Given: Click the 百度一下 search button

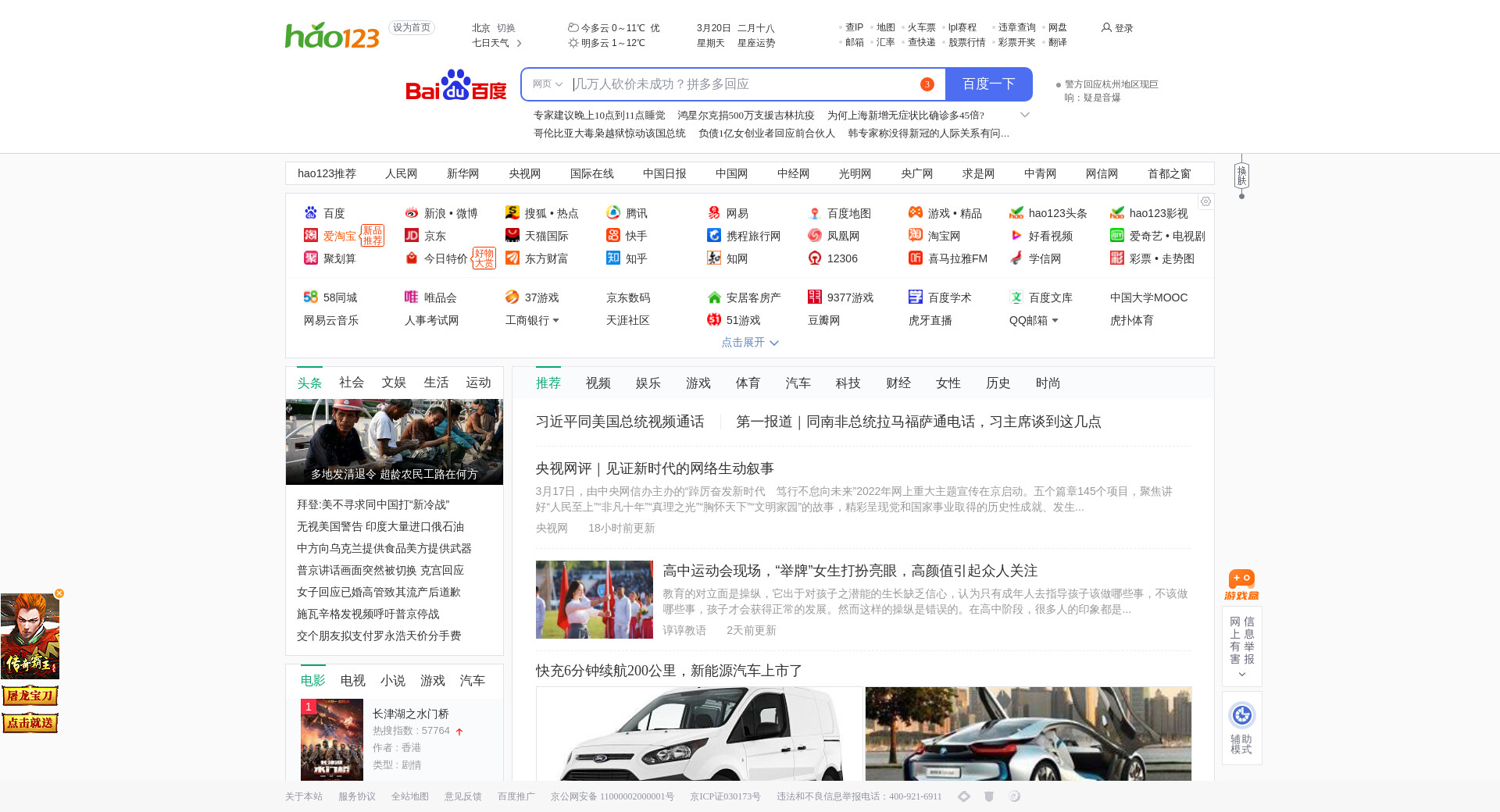Looking at the screenshot, I should point(988,84).
